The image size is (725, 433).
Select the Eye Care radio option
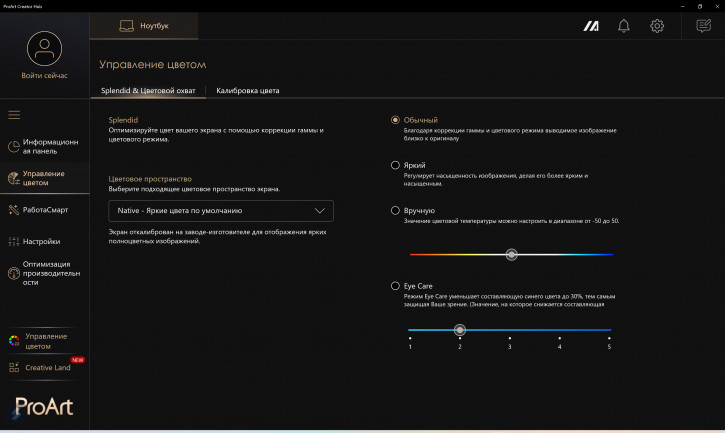click(x=395, y=286)
